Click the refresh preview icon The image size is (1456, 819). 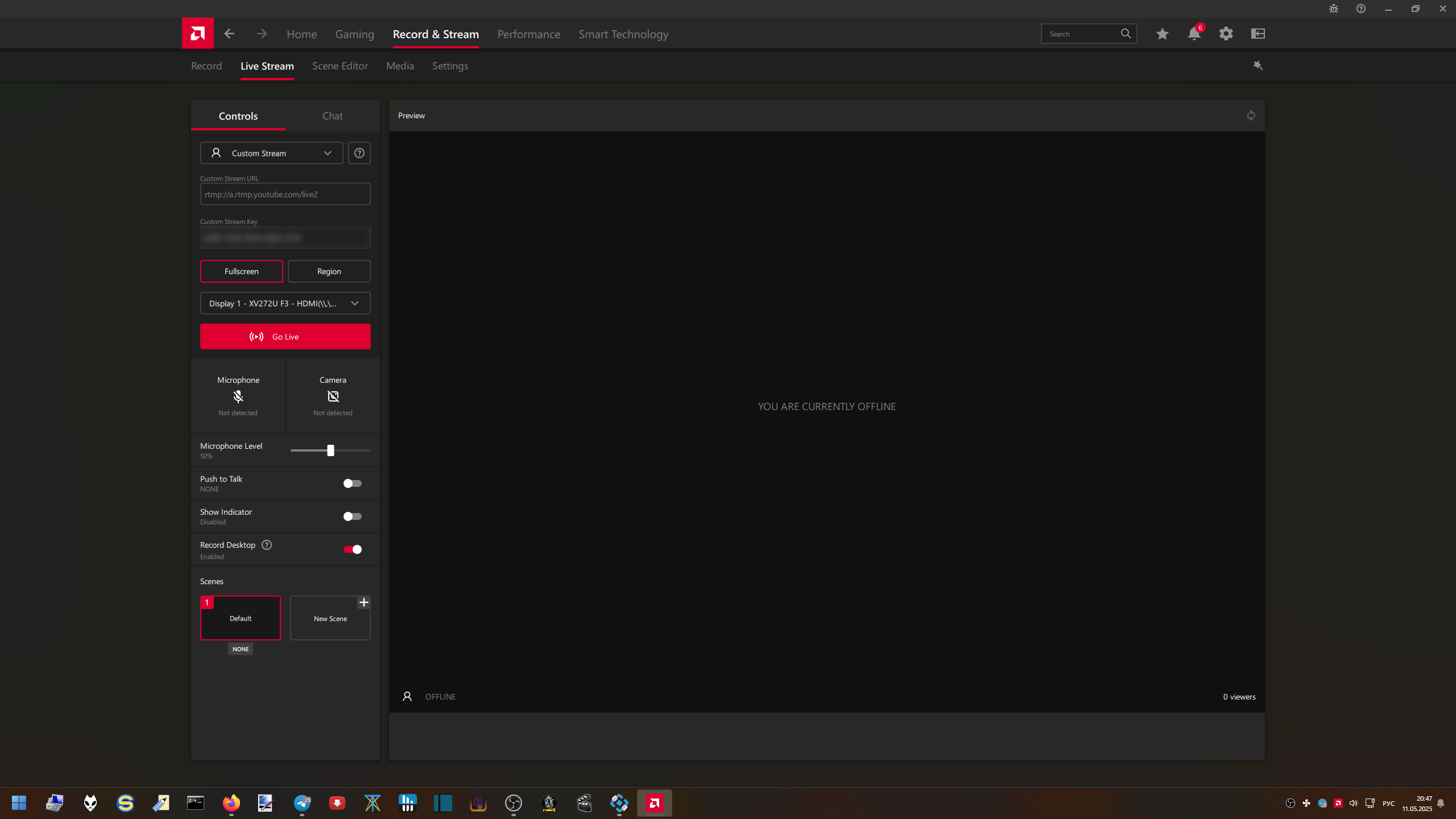pos(1251,115)
